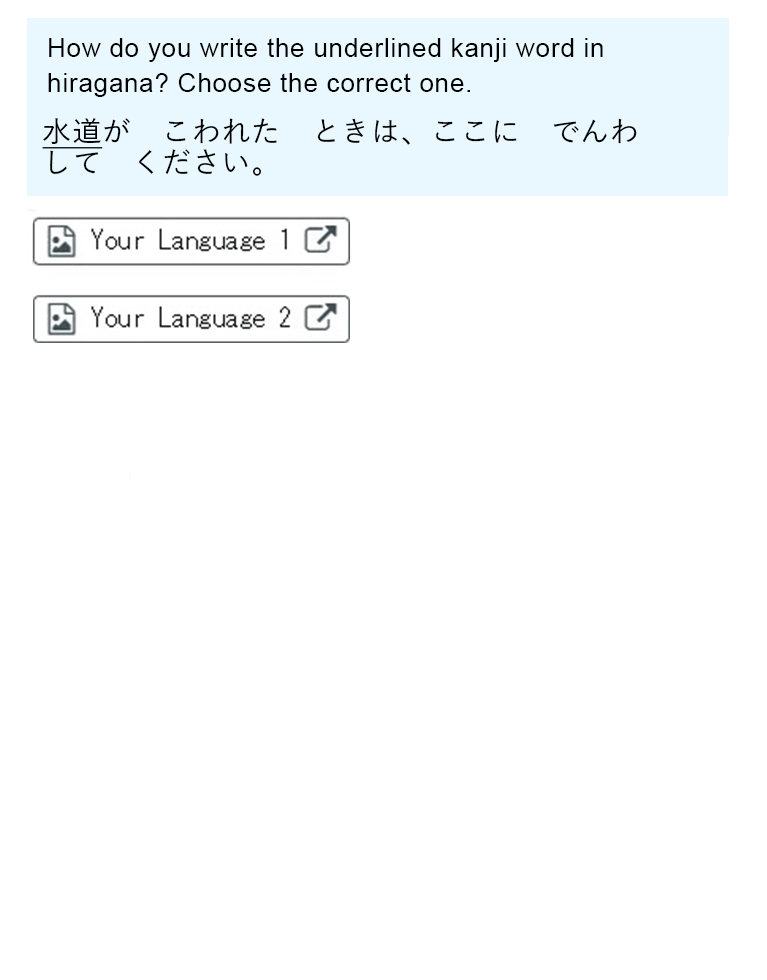Click the second sentence line して ください。
The width and height of the screenshot is (767, 980).
pyautogui.click(x=156, y=164)
